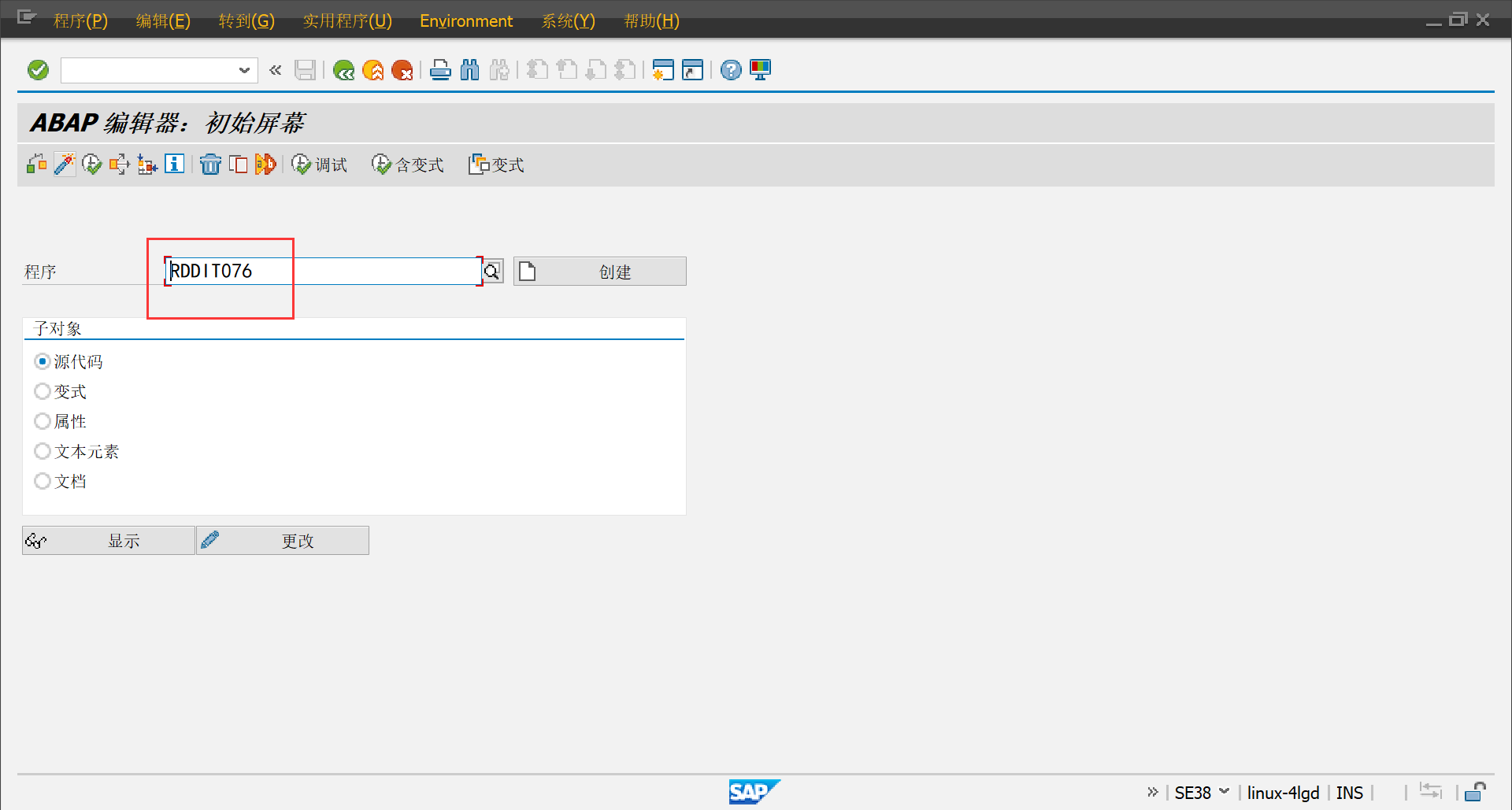Click the red Cancel icon
This screenshot has width=1512, height=810.
pyautogui.click(x=402, y=70)
